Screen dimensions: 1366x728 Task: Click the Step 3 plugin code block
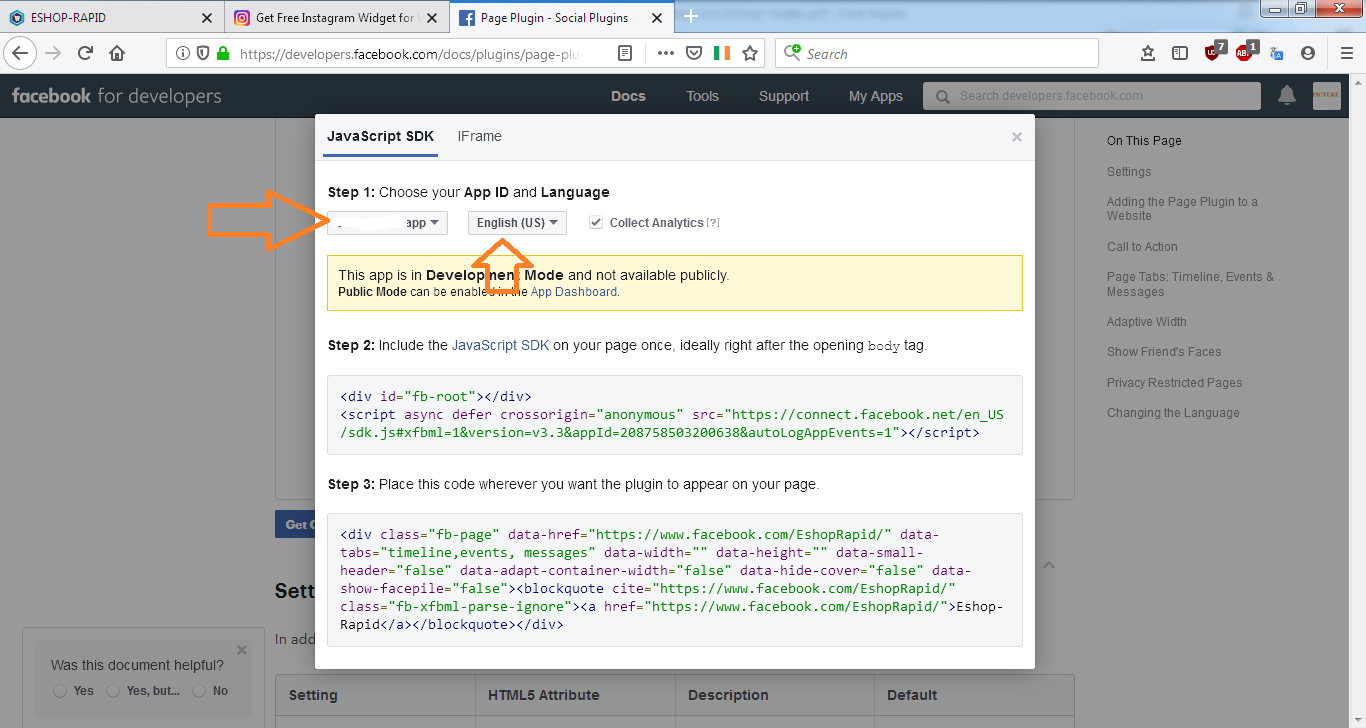[x=675, y=580]
